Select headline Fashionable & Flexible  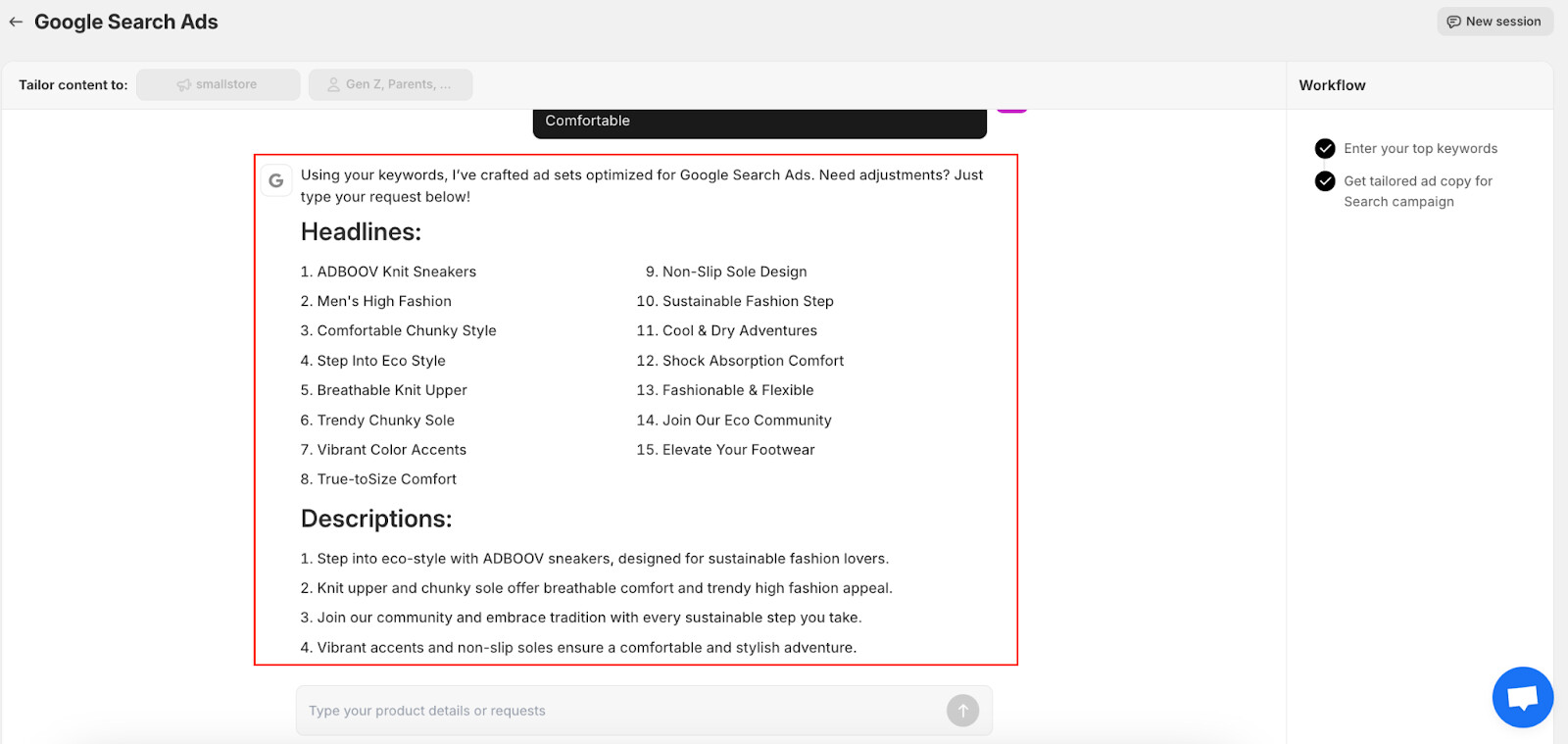[x=738, y=390]
